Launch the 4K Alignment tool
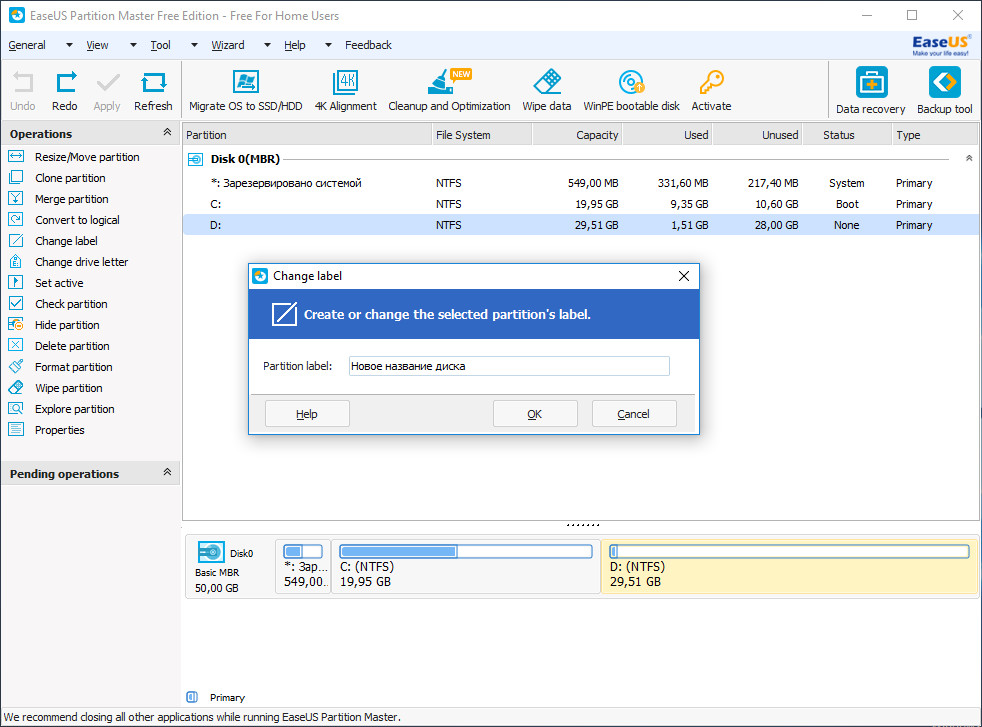The width and height of the screenshot is (982, 727). click(346, 91)
